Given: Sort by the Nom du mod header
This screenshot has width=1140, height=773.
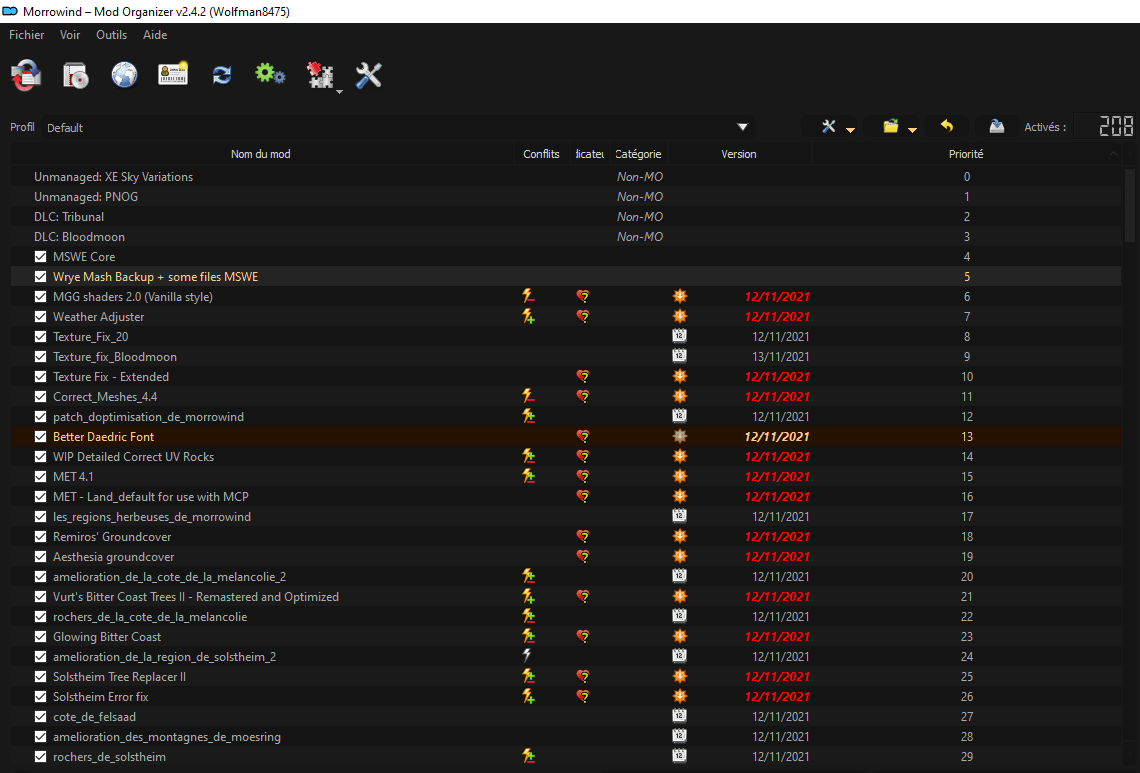Looking at the screenshot, I should coord(260,154).
